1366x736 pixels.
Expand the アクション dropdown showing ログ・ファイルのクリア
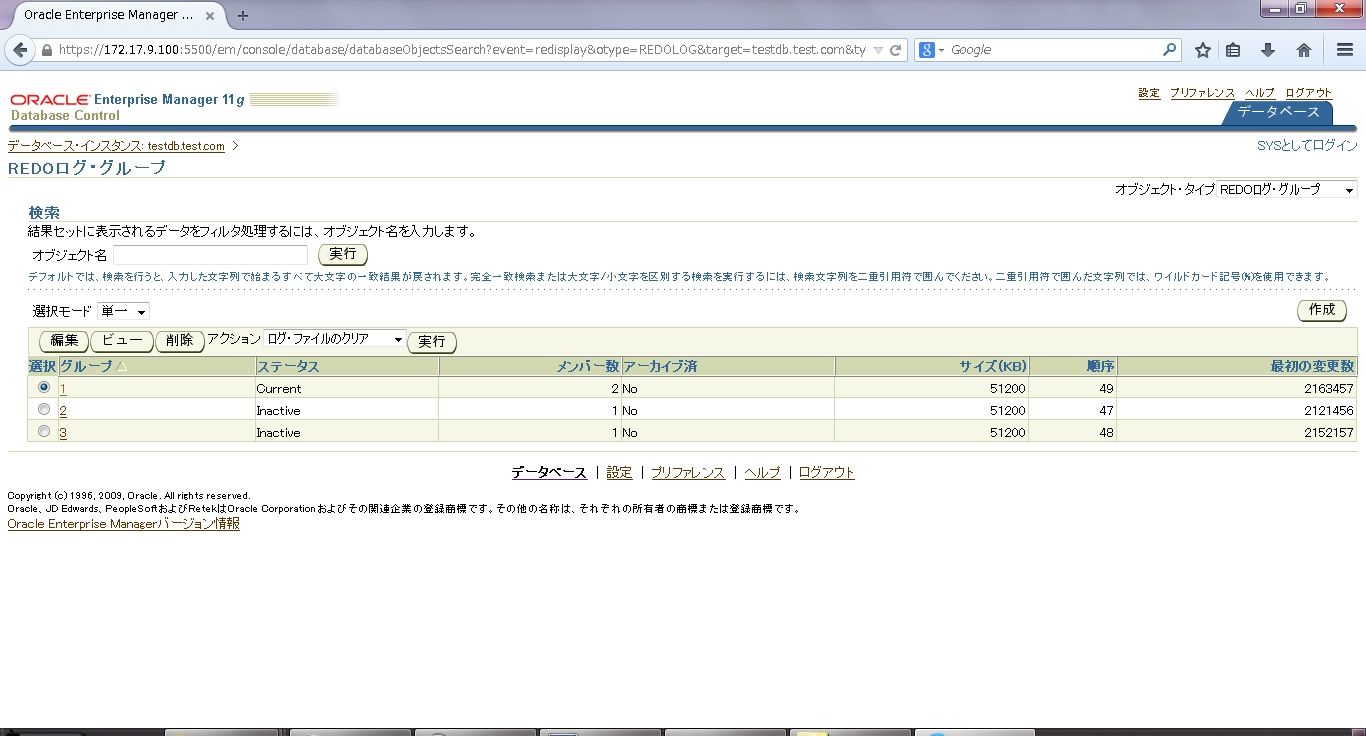coord(335,340)
